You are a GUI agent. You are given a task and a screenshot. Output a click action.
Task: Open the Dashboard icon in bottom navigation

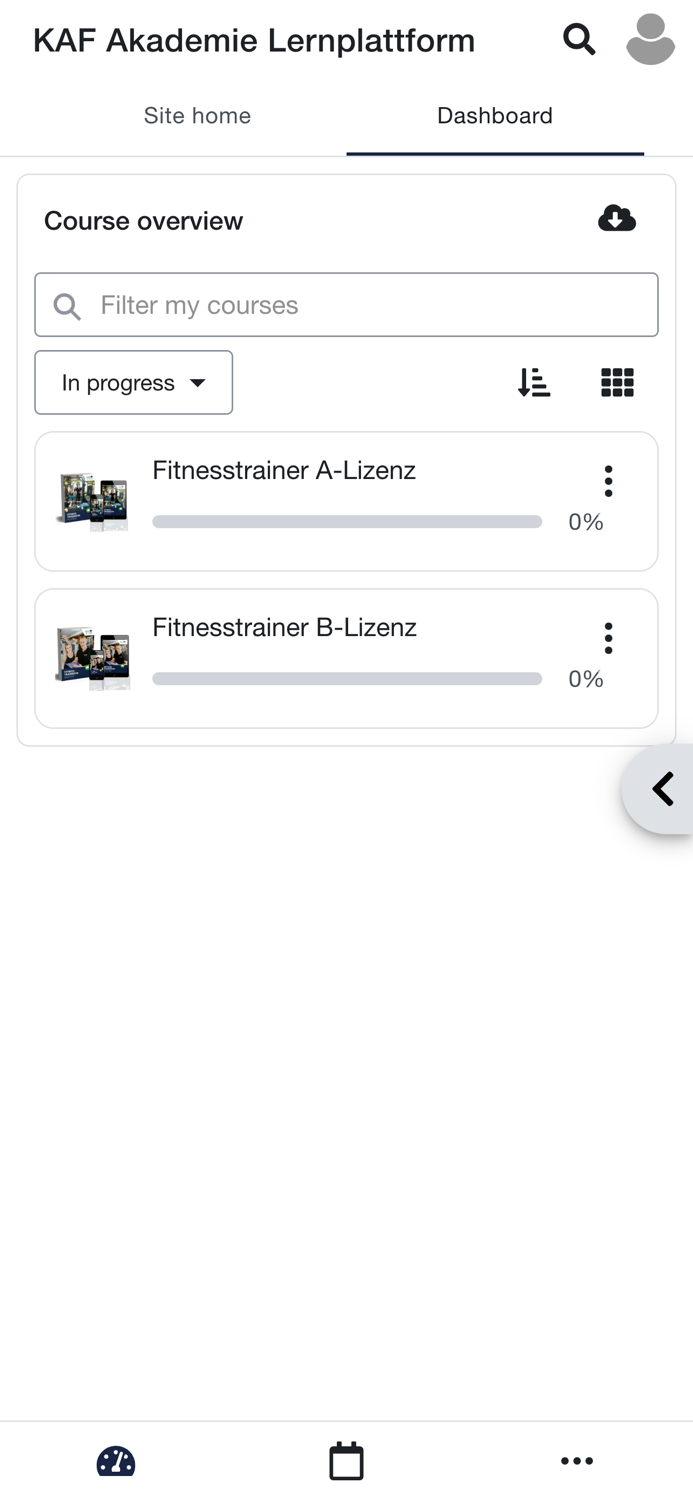pyautogui.click(x=115, y=1460)
